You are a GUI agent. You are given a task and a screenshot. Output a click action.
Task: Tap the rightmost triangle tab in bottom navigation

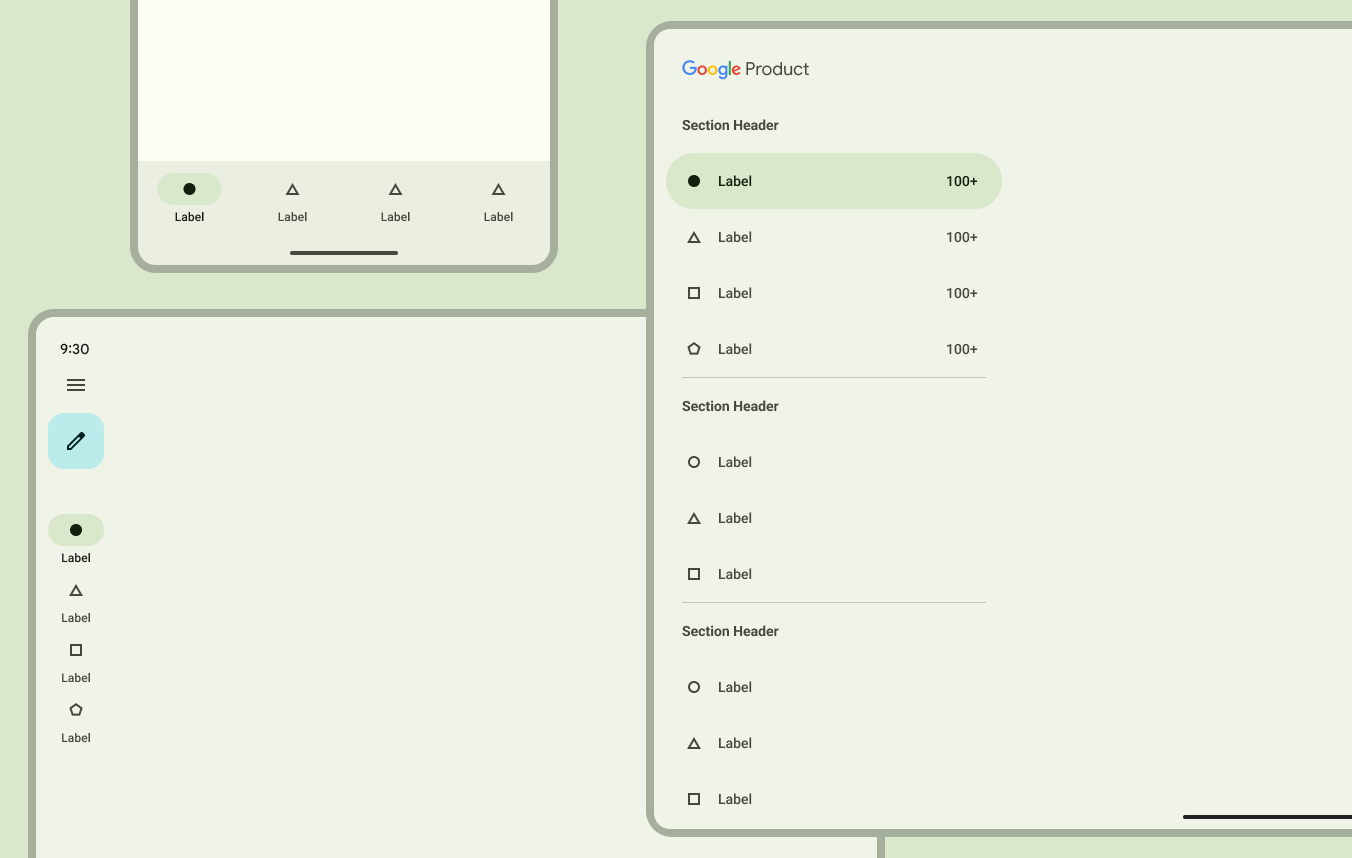coord(498,199)
